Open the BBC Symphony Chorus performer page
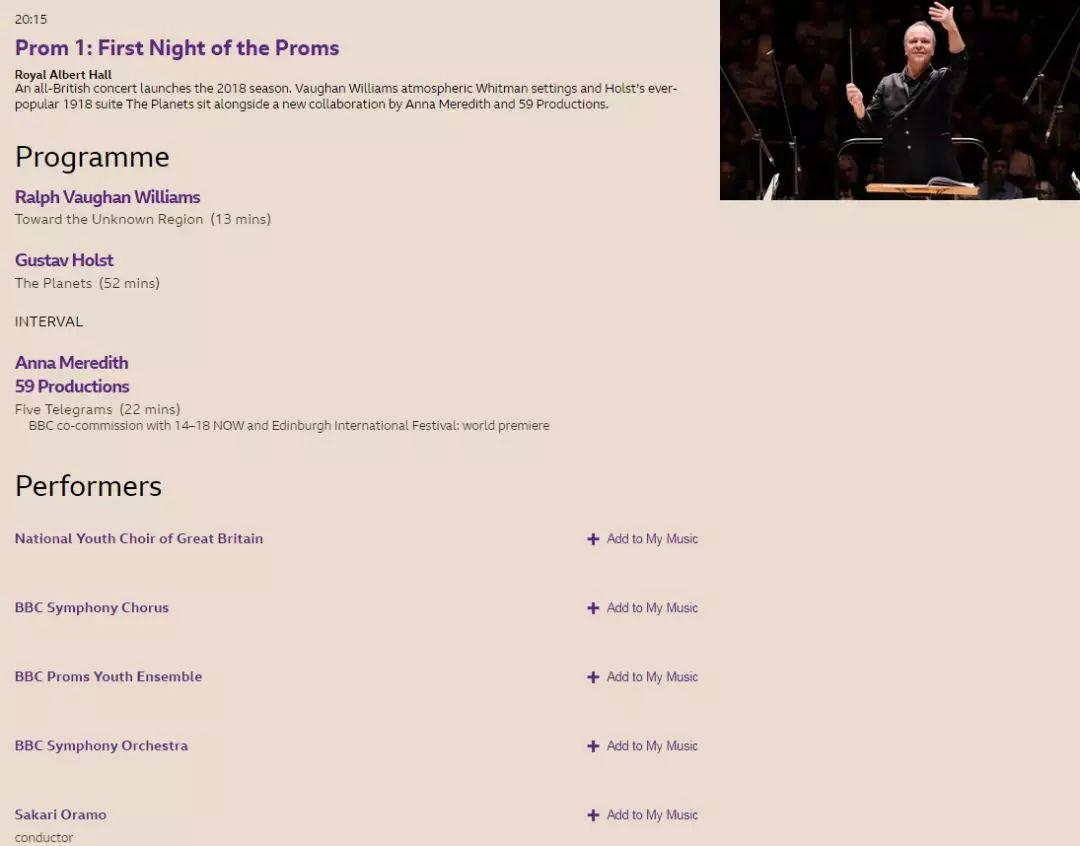 click(92, 607)
